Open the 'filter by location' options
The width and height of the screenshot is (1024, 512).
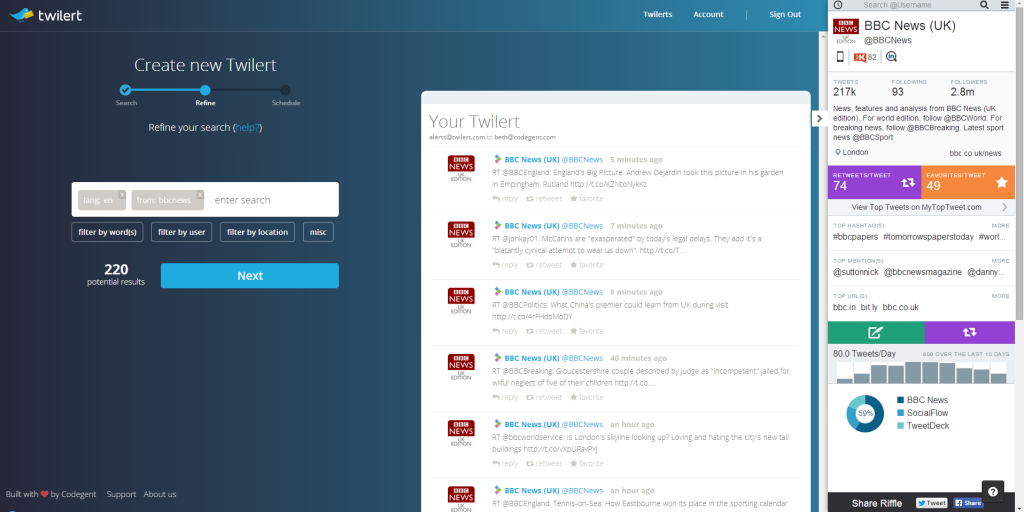(x=257, y=232)
